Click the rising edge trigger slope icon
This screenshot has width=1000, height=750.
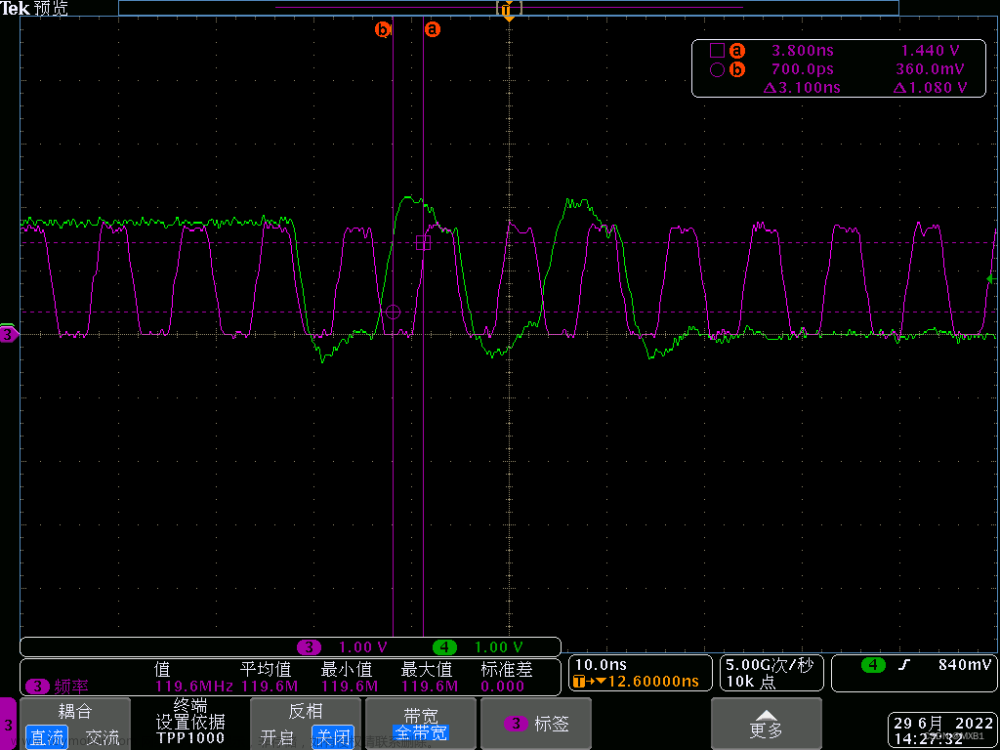[903, 665]
